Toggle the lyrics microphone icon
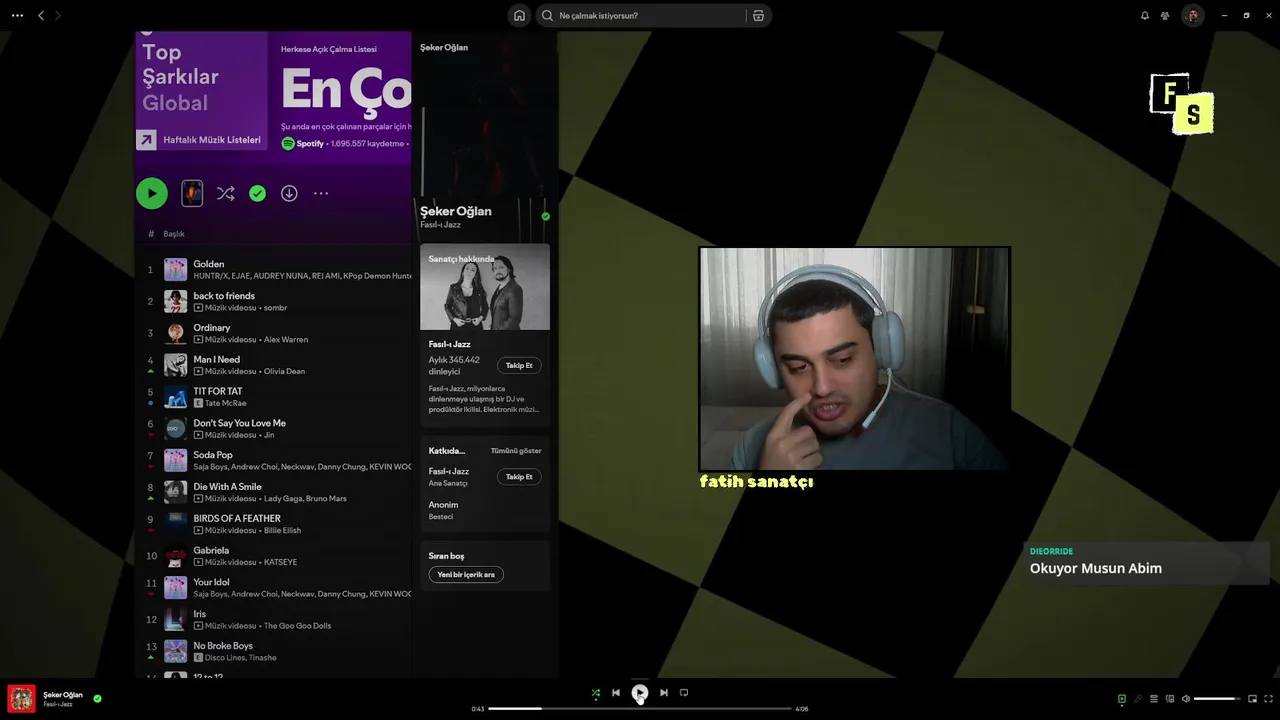Image resolution: width=1280 pixels, height=720 pixels. pyautogui.click(x=1137, y=699)
